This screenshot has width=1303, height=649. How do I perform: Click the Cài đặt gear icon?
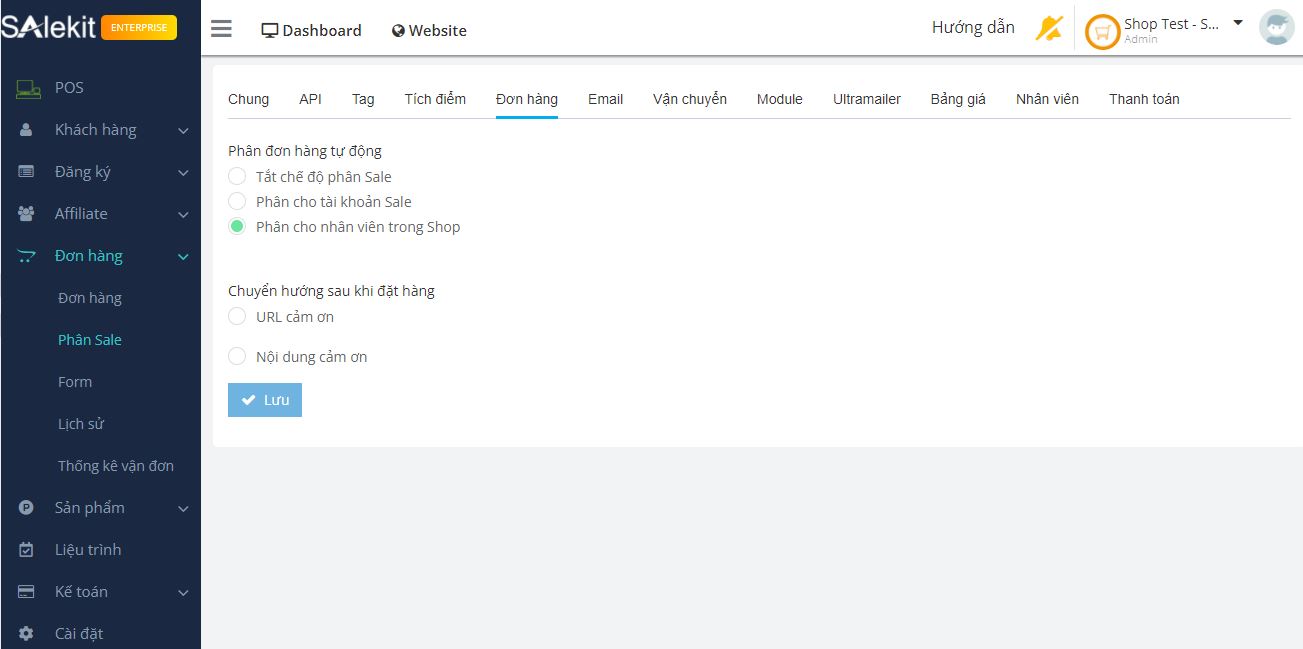pyautogui.click(x=27, y=634)
